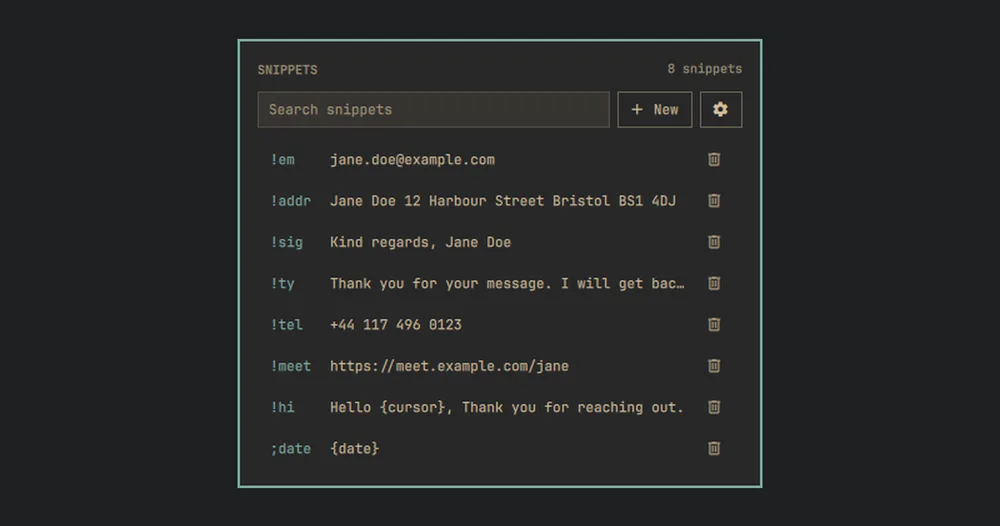This screenshot has width=1000, height=526.
Task: Create a new snippet with + New
Action: coord(654,110)
